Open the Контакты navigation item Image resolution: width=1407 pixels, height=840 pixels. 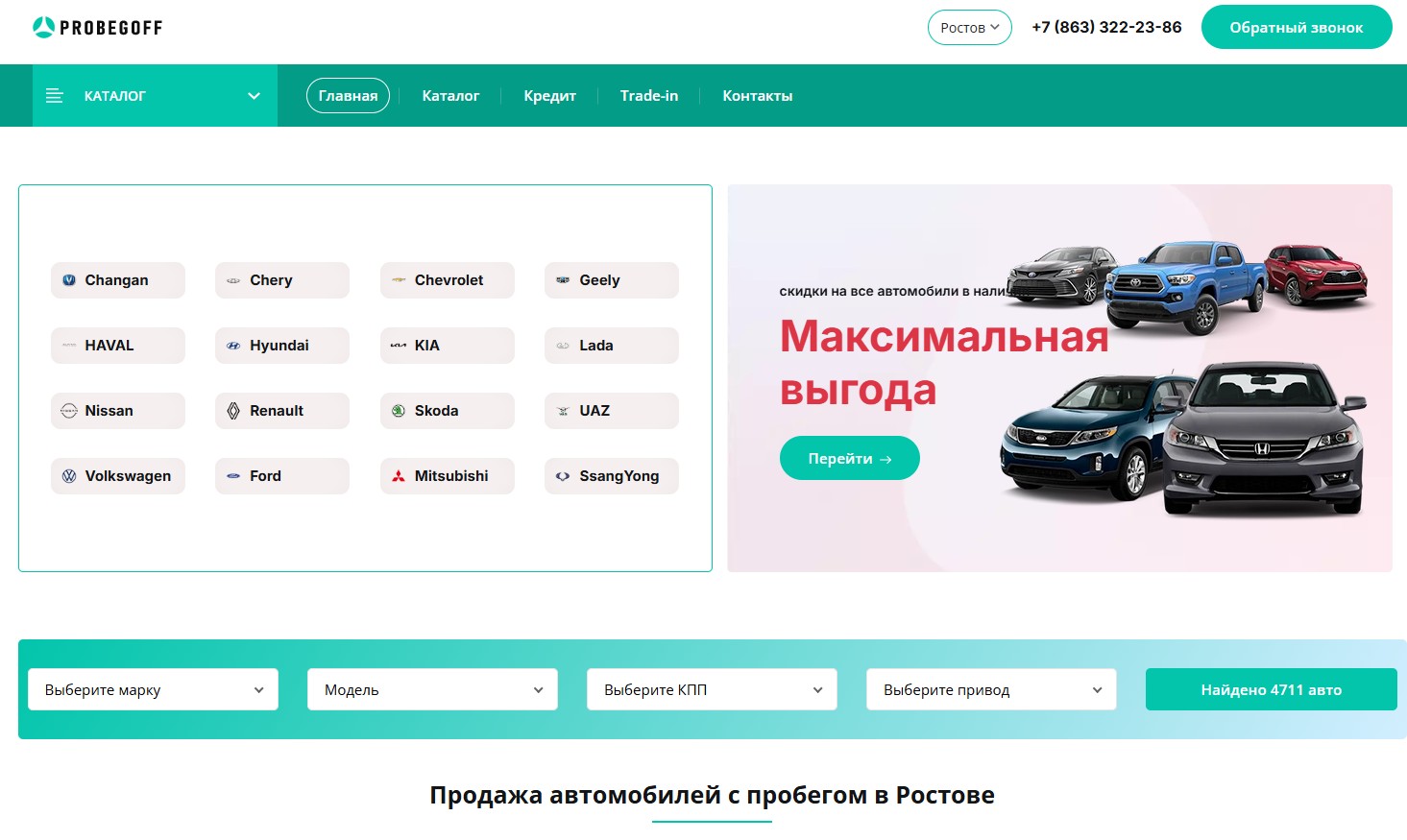[x=758, y=96]
